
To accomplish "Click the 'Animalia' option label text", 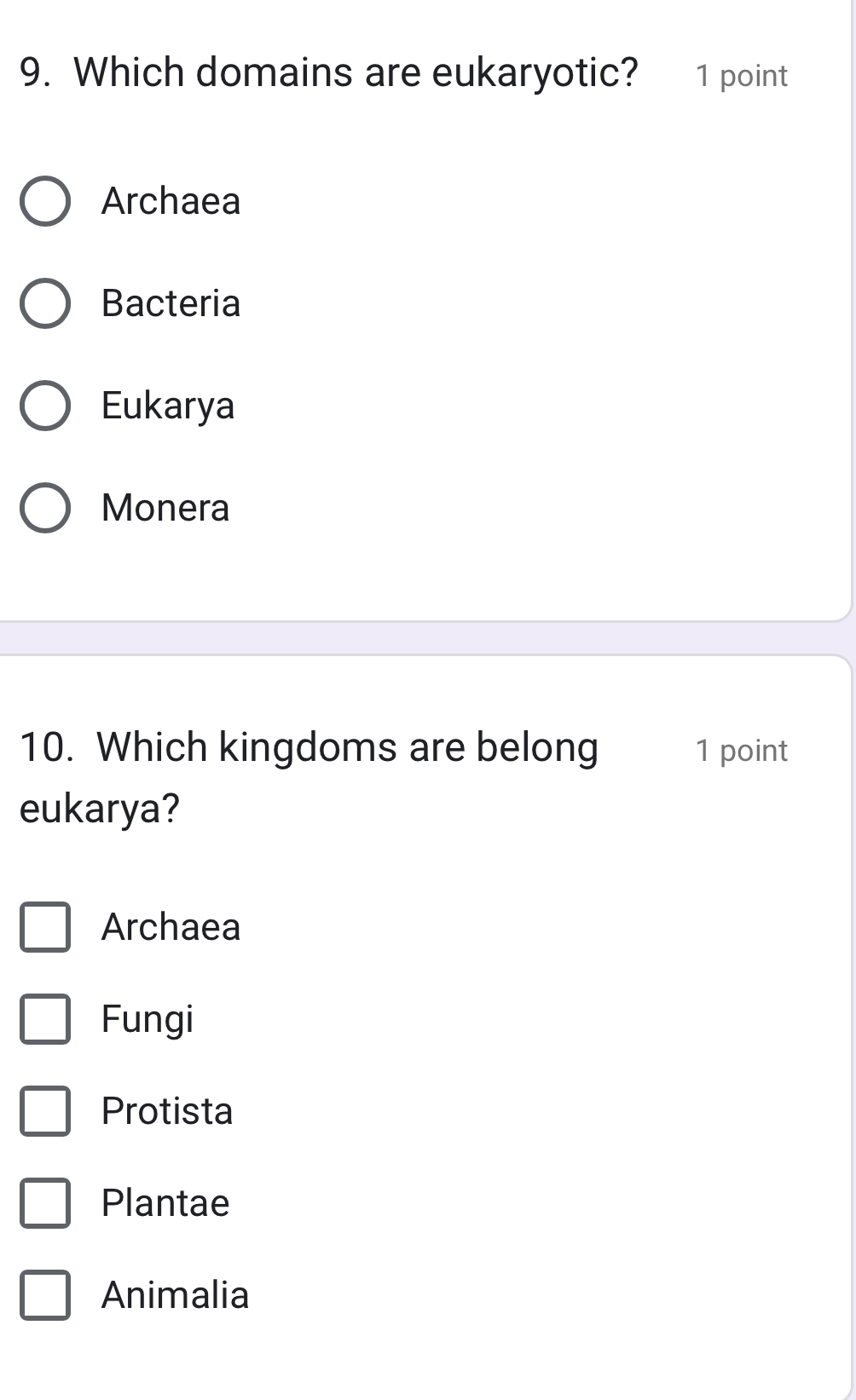I will point(175,1295).
